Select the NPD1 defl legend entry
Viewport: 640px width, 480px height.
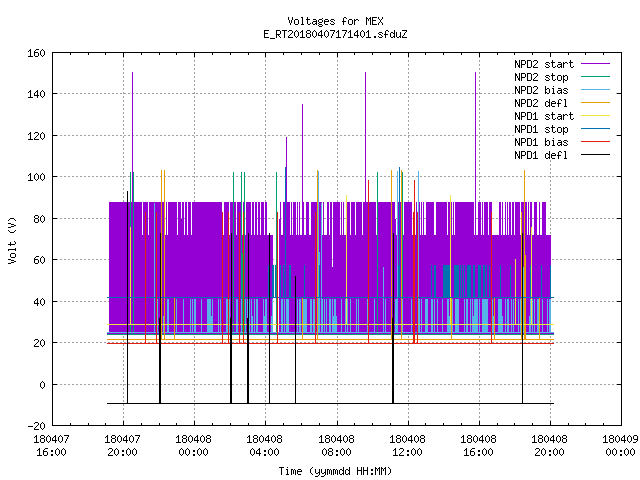(x=562, y=155)
